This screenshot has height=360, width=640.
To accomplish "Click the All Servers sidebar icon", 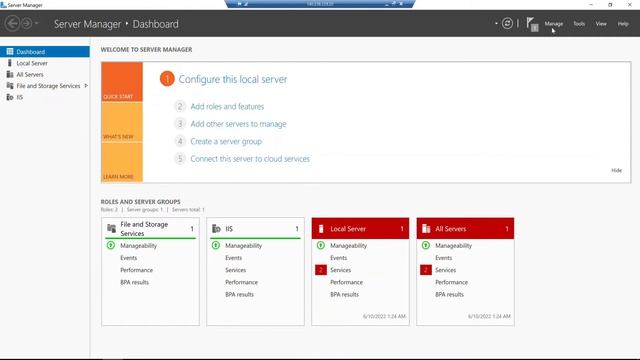I will point(10,74).
